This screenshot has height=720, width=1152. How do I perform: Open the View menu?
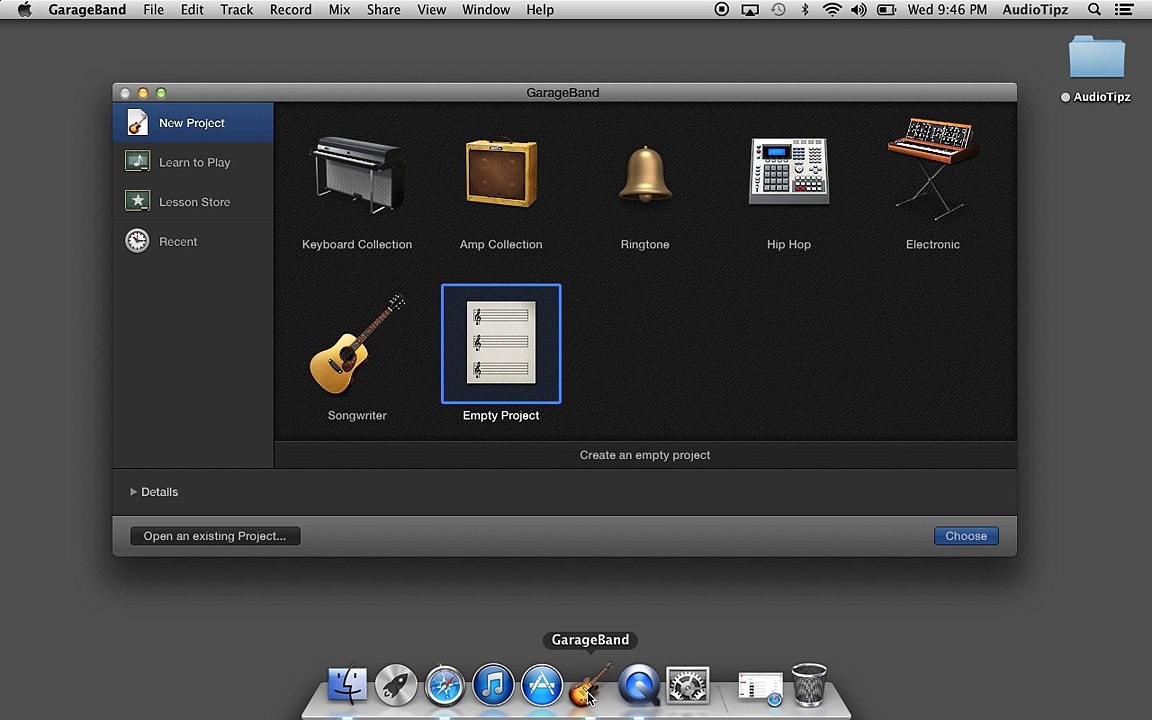[x=432, y=10]
